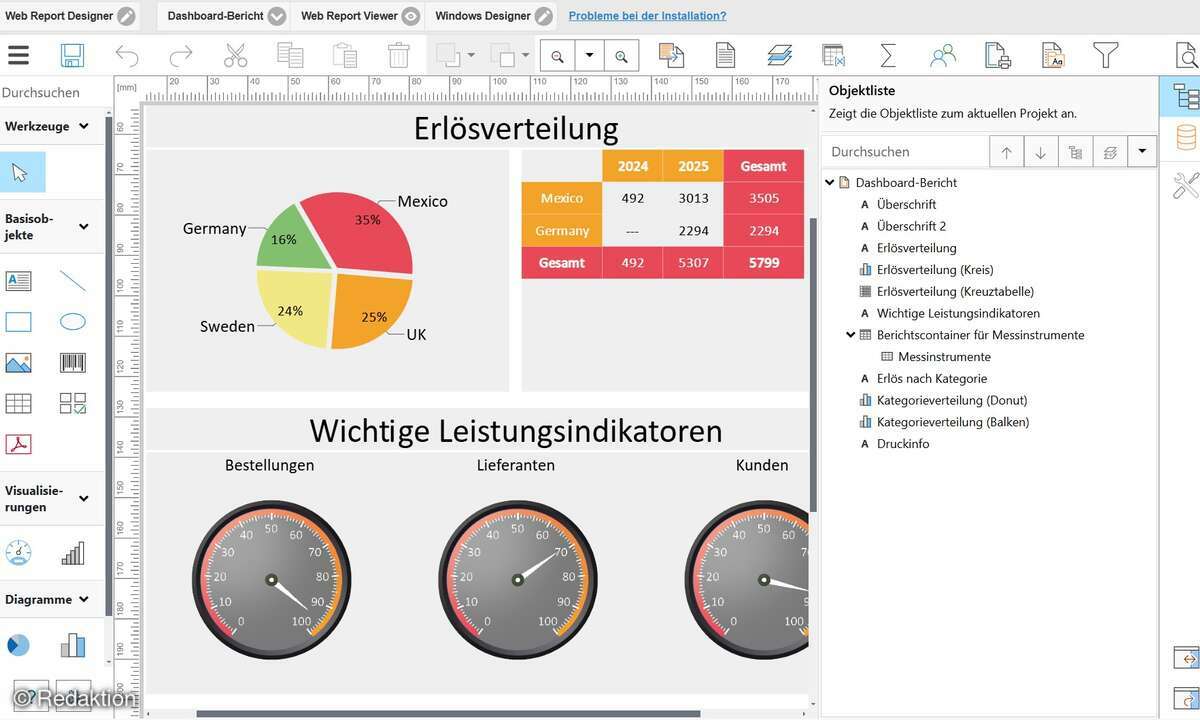Open Probleme bei der Installation link
The image size is (1200, 720).
(647, 16)
